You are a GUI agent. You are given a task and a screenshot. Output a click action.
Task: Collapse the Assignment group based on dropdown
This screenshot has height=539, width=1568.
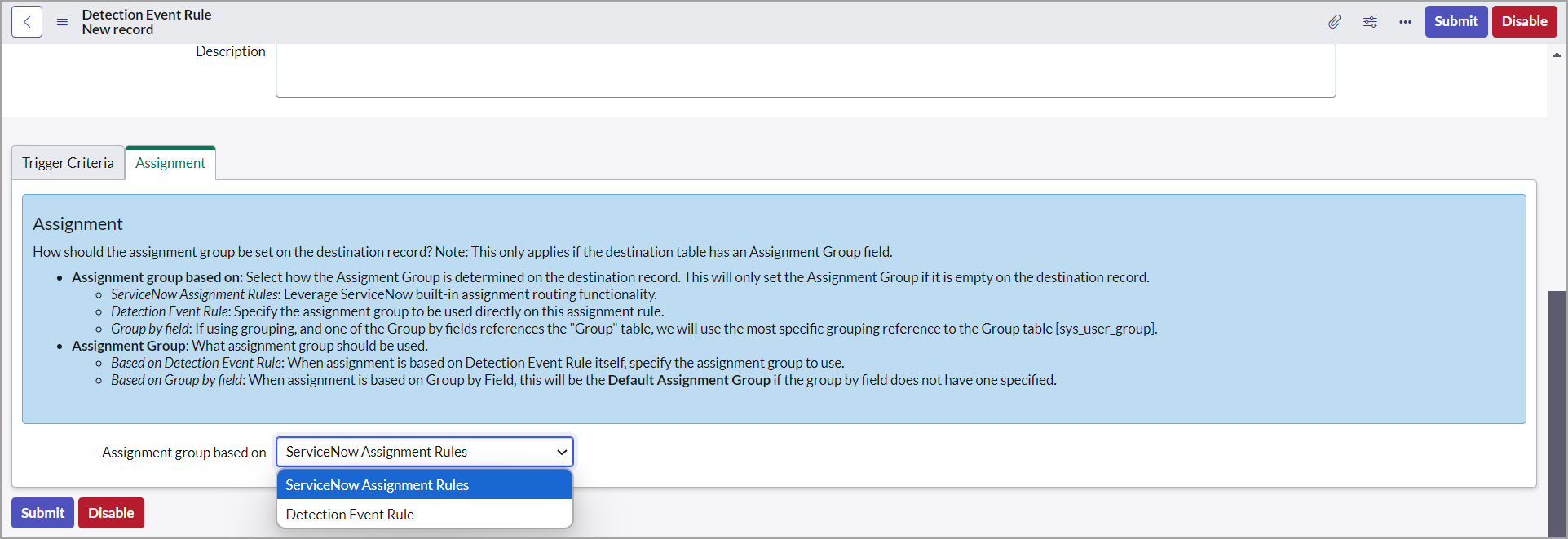tap(424, 452)
